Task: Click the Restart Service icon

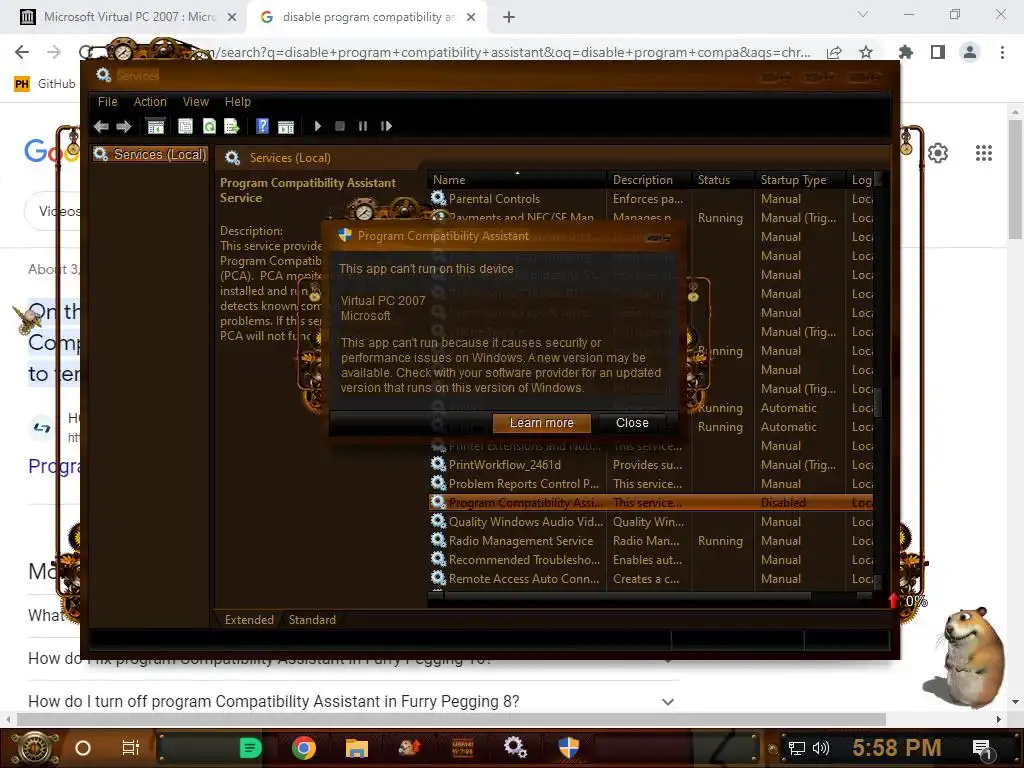Action: [386, 126]
